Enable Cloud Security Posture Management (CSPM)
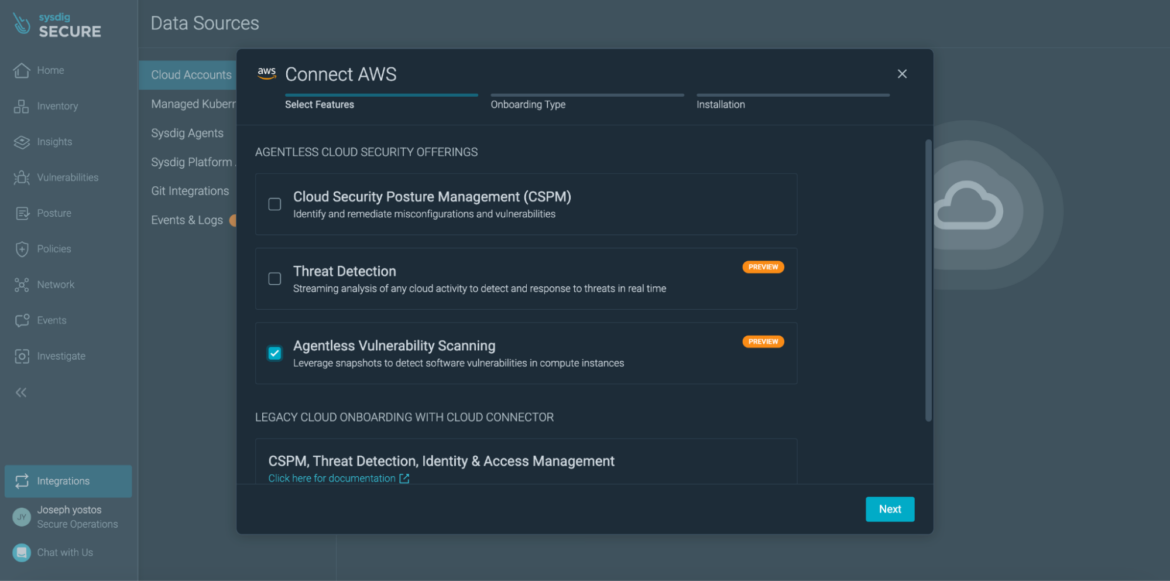 coord(274,204)
